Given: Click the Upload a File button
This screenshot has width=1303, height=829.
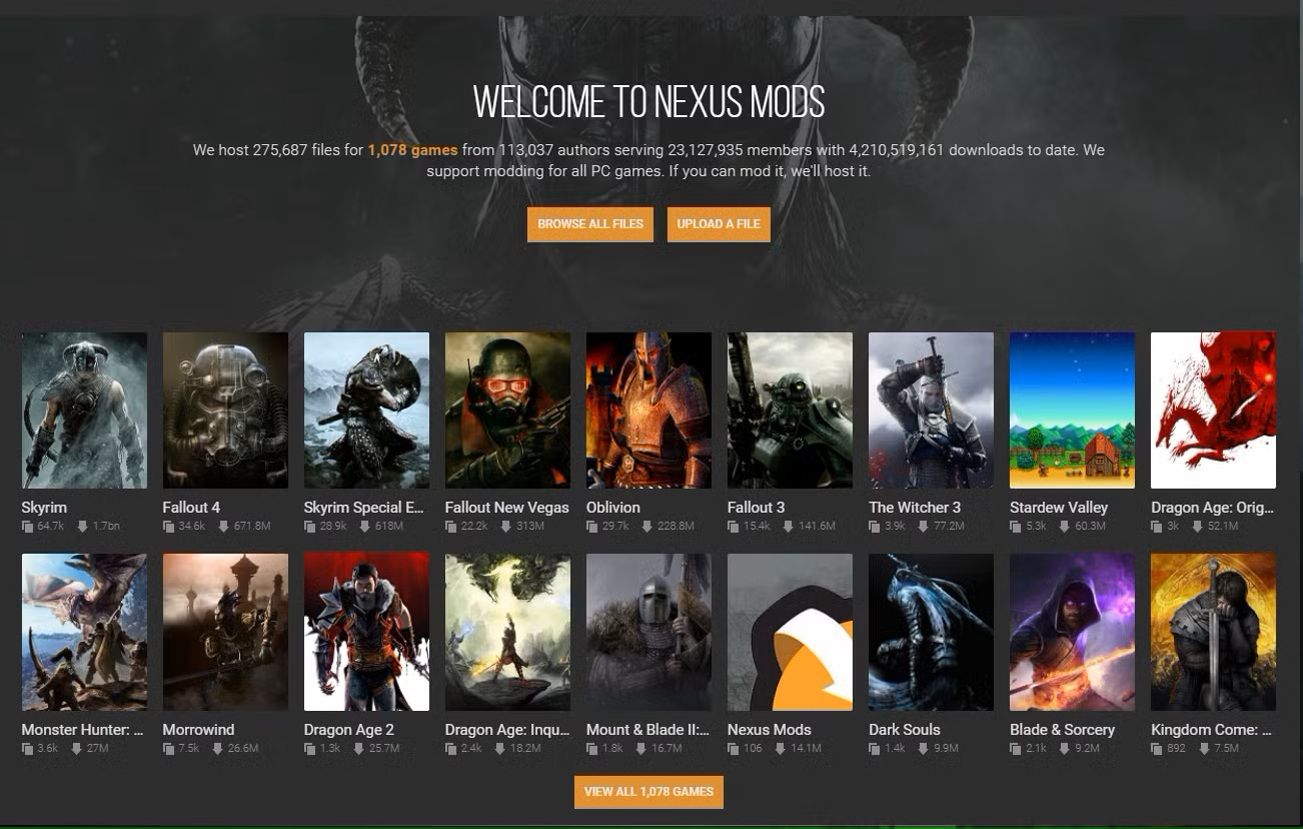Looking at the screenshot, I should 718,224.
